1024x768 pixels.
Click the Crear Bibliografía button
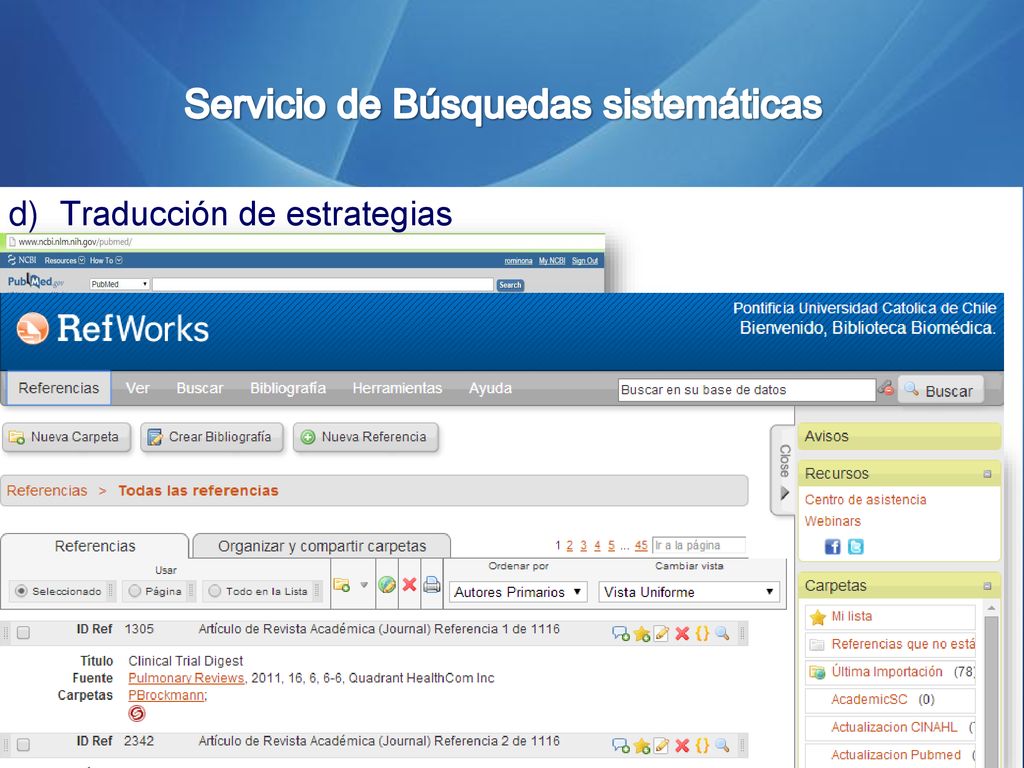pos(212,437)
